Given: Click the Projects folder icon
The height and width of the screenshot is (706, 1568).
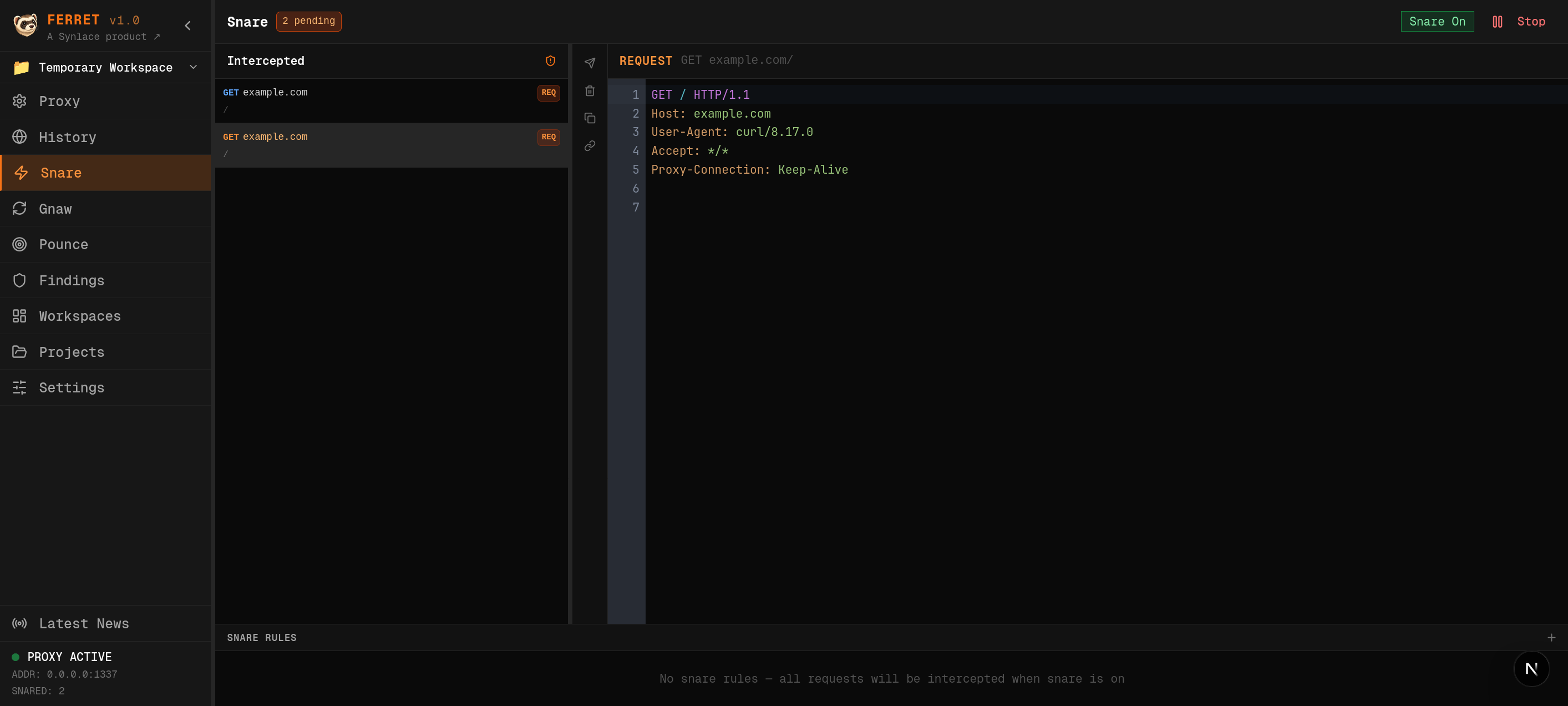Looking at the screenshot, I should click(19, 352).
